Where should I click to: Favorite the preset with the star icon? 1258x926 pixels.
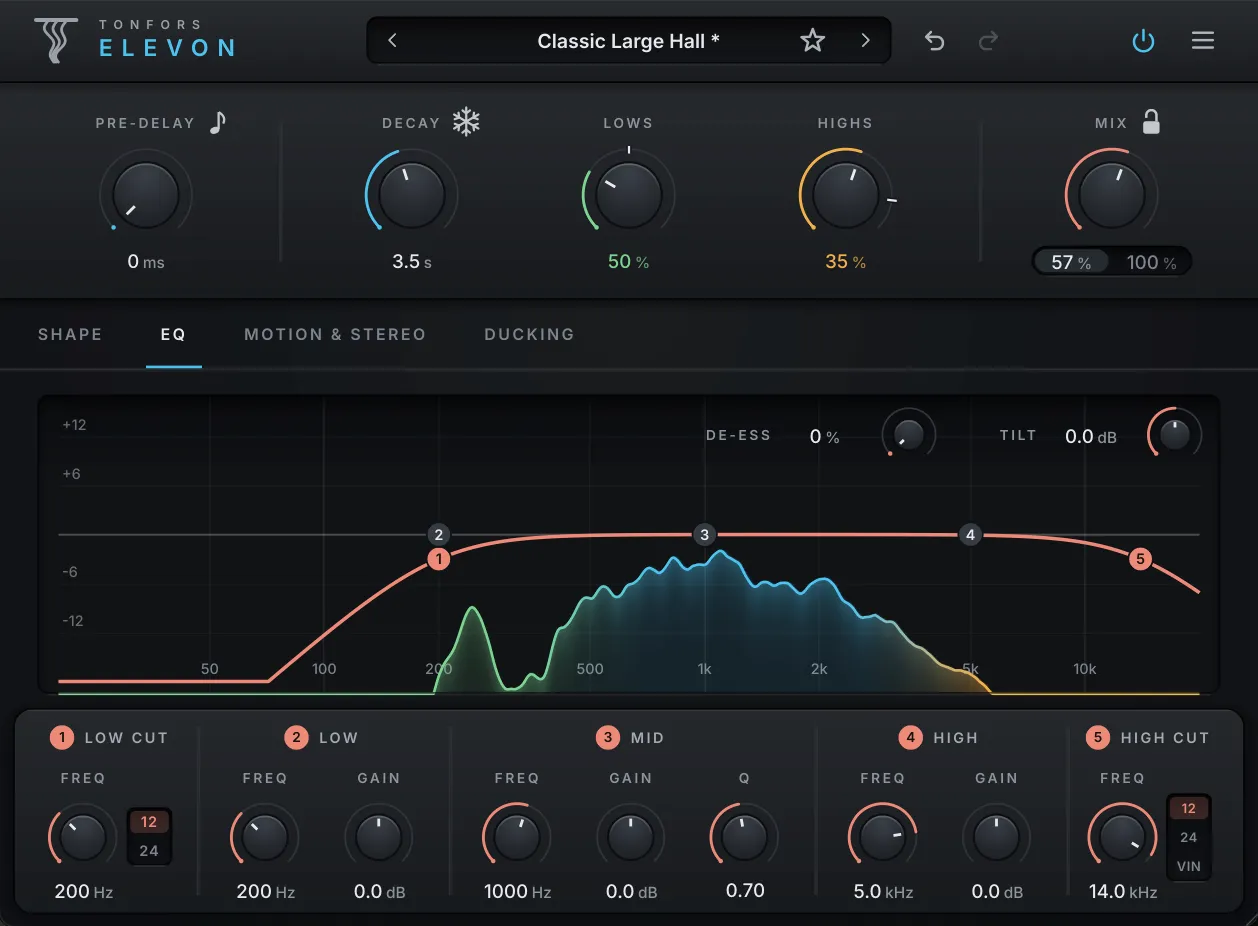point(813,41)
